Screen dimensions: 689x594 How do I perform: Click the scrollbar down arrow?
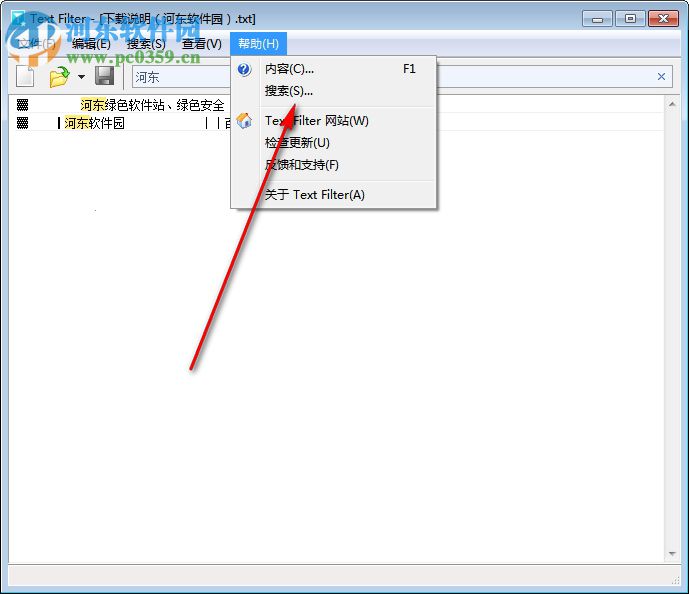(672, 554)
